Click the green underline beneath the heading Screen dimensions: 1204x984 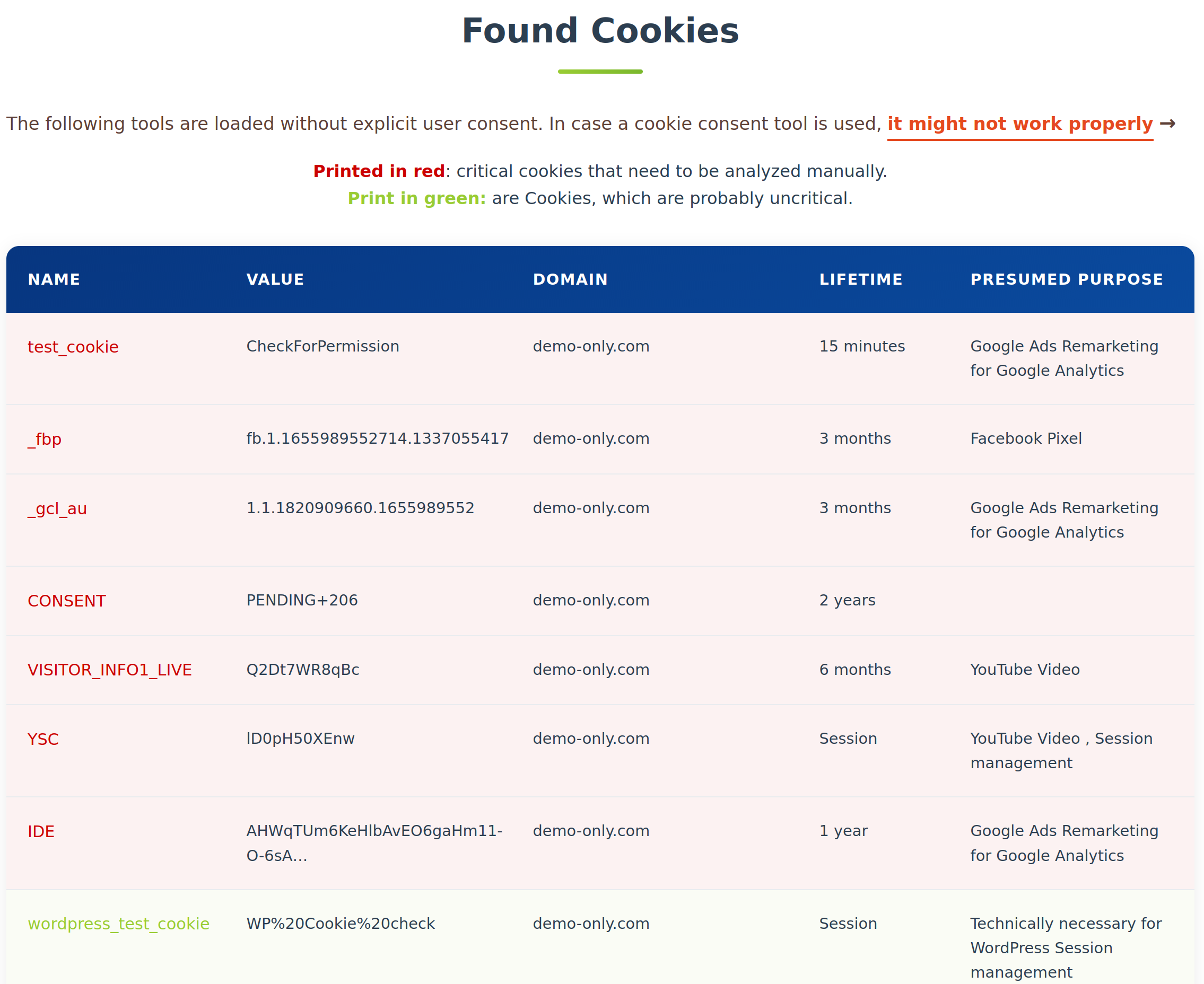tap(600, 72)
